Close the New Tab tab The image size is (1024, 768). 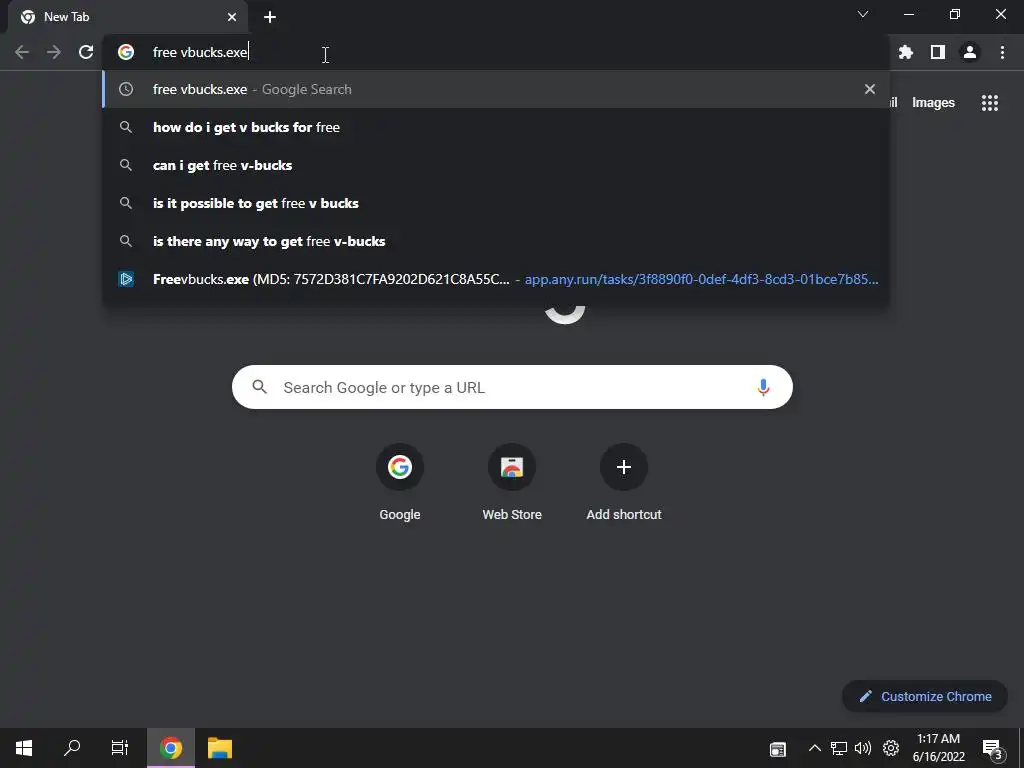[232, 17]
